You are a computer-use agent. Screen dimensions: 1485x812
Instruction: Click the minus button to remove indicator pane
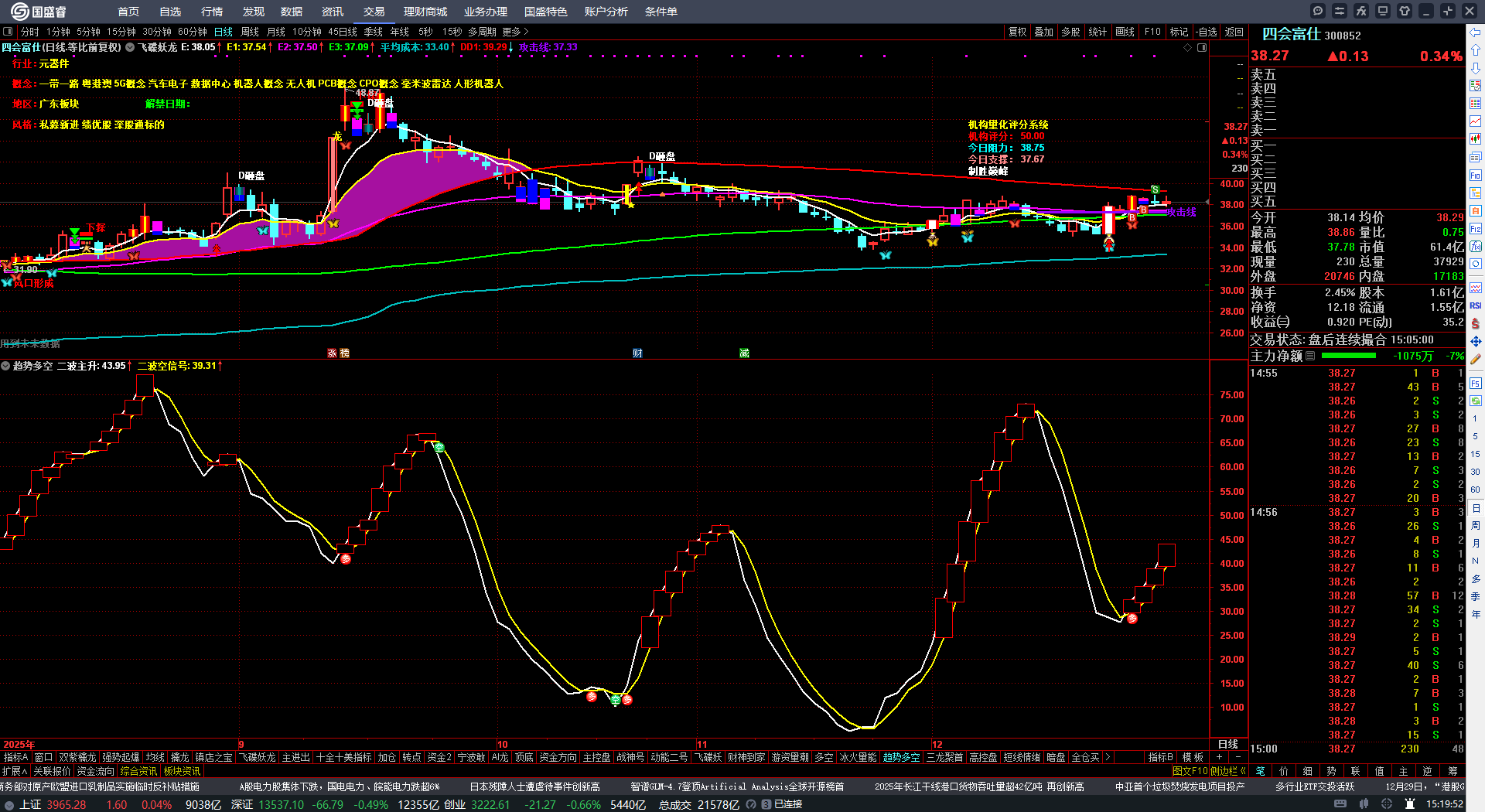coord(1238,758)
